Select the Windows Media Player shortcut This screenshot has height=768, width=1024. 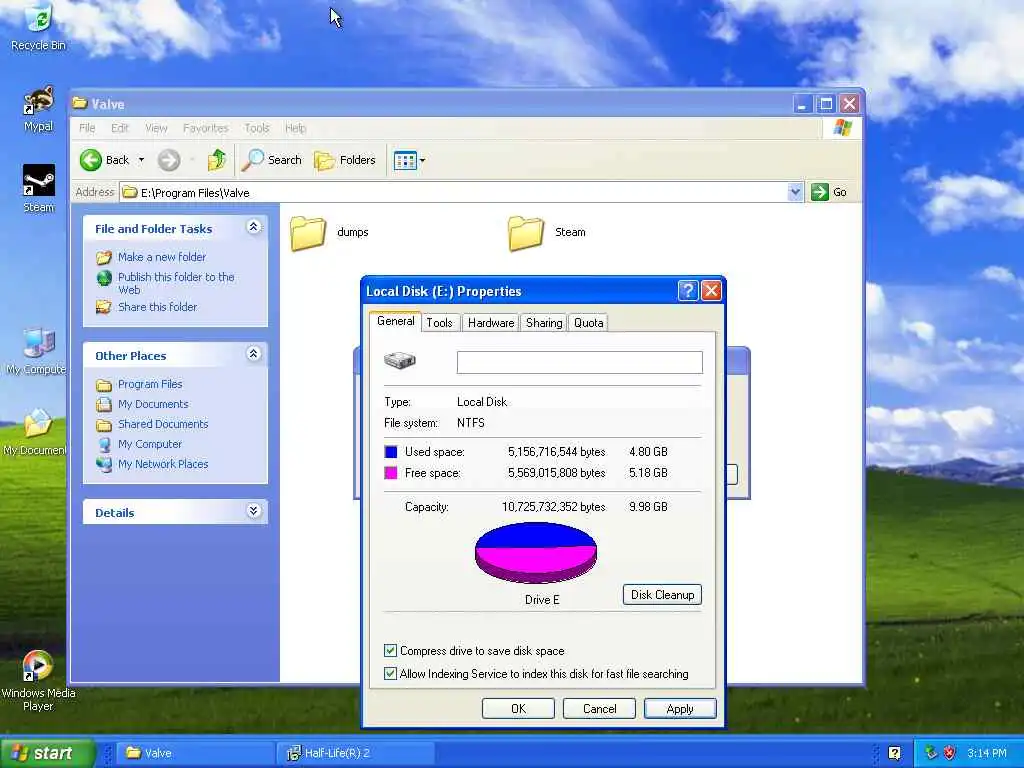coord(38,680)
